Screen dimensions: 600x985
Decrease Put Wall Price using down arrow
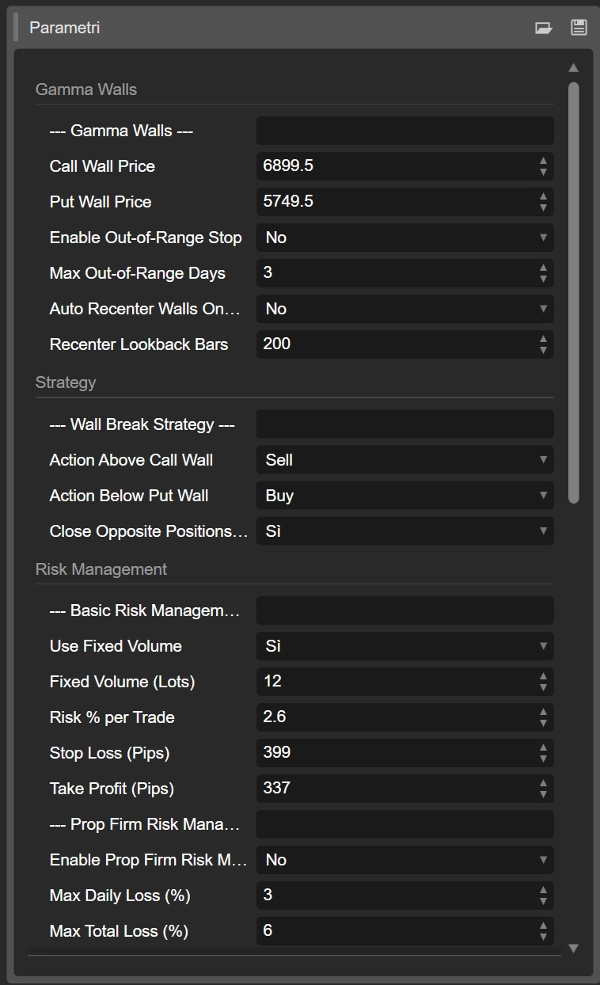point(543,207)
